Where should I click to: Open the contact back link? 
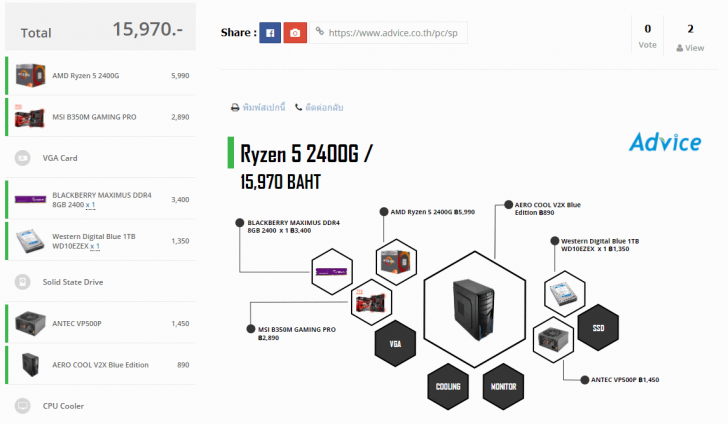(324, 107)
